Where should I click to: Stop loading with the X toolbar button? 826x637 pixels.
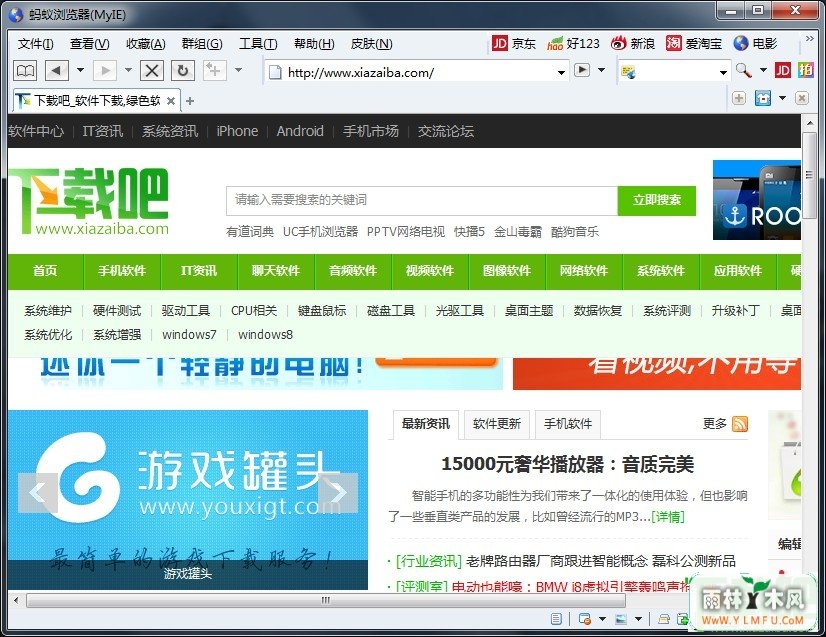(x=152, y=70)
